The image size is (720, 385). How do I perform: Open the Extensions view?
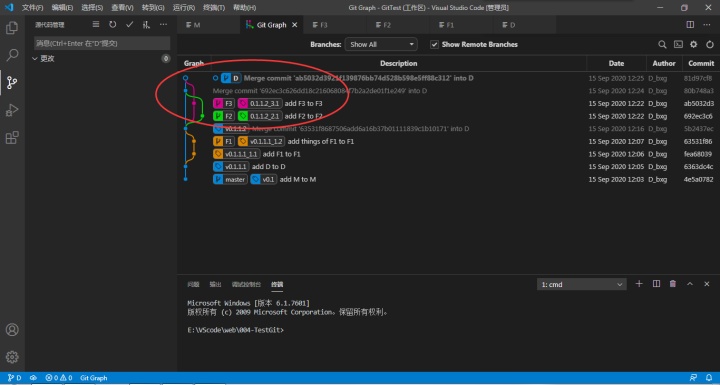click(x=12, y=137)
